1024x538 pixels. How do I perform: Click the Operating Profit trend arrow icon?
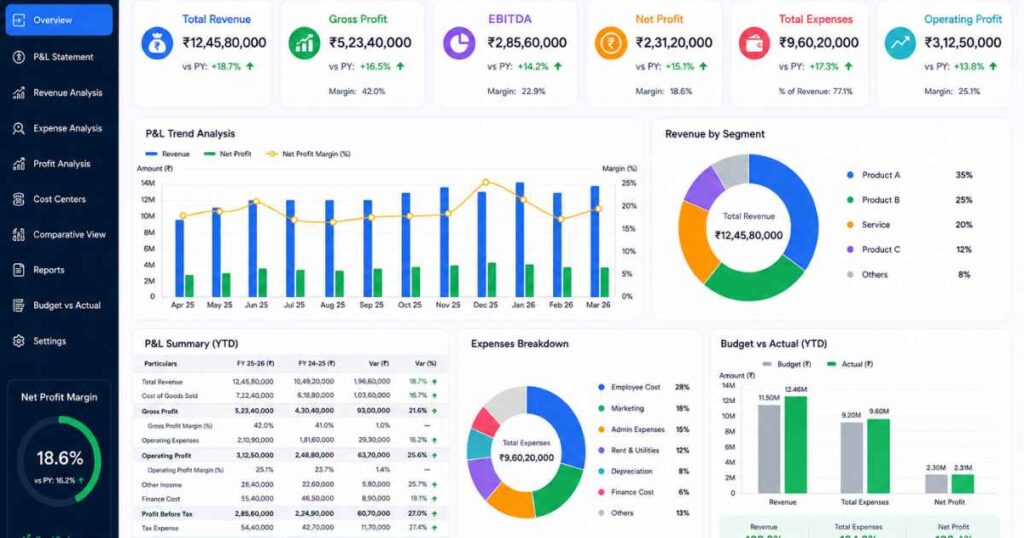pos(901,44)
